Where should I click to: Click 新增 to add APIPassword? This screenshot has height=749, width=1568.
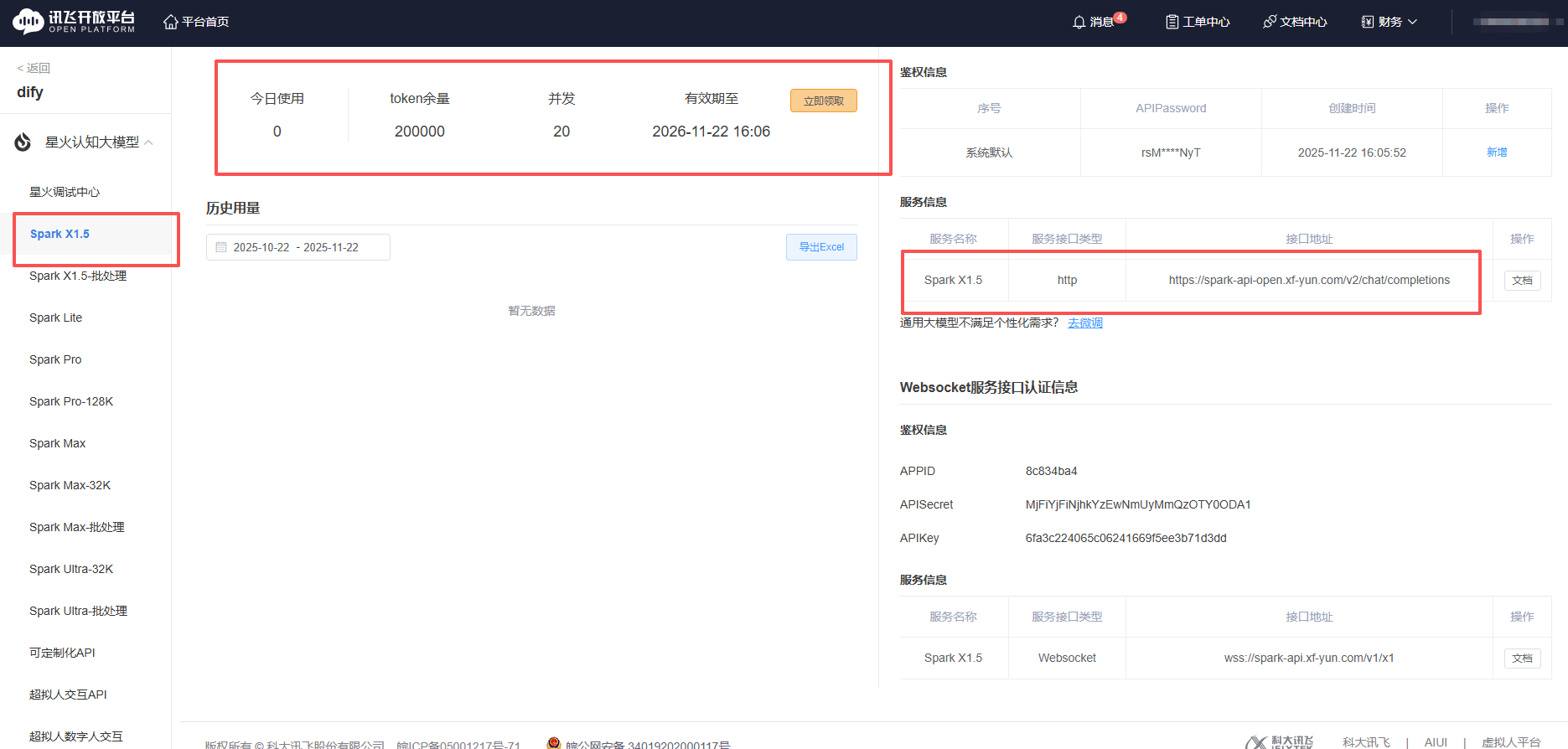click(1497, 152)
